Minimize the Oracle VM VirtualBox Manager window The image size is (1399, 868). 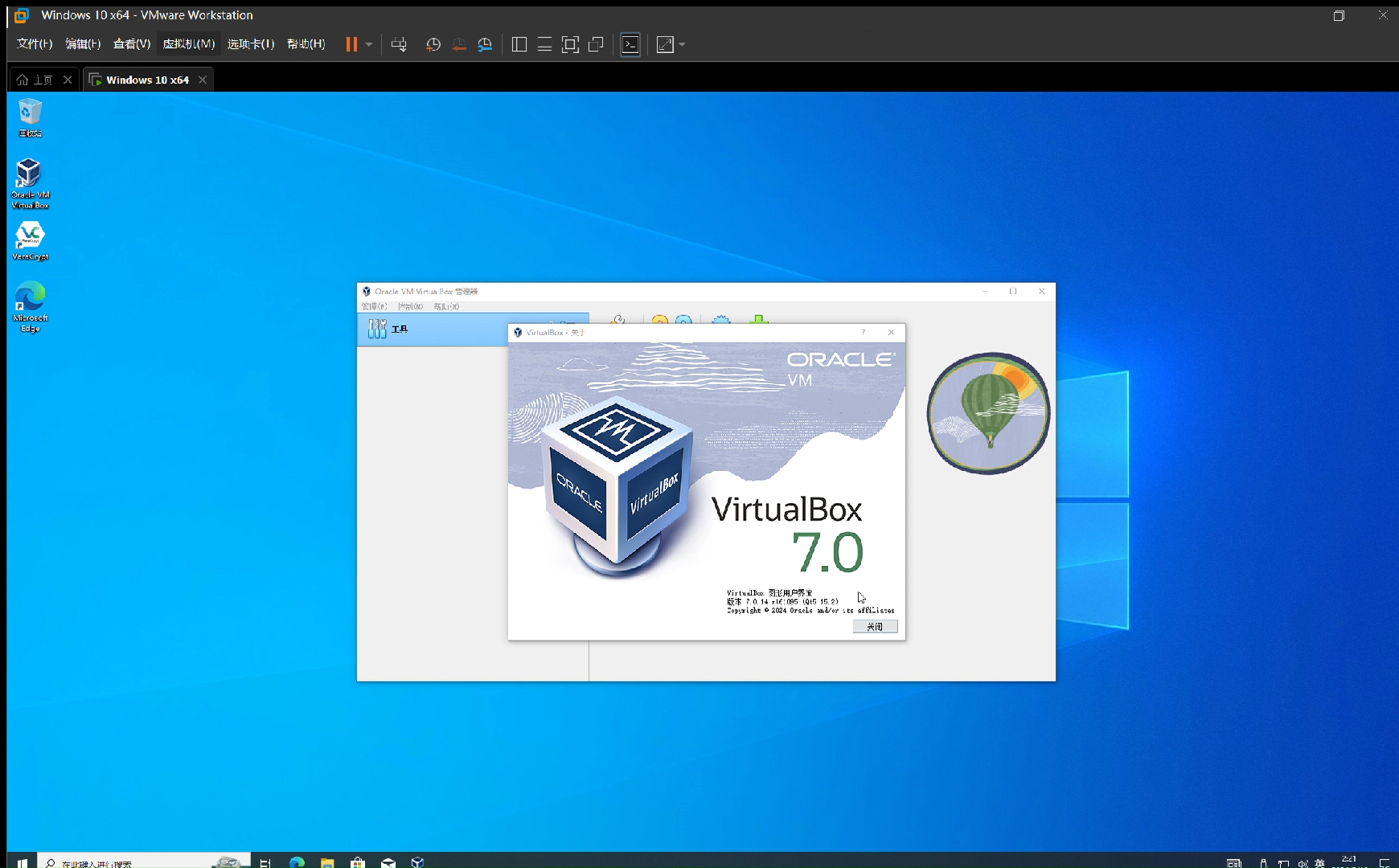tap(985, 291)
